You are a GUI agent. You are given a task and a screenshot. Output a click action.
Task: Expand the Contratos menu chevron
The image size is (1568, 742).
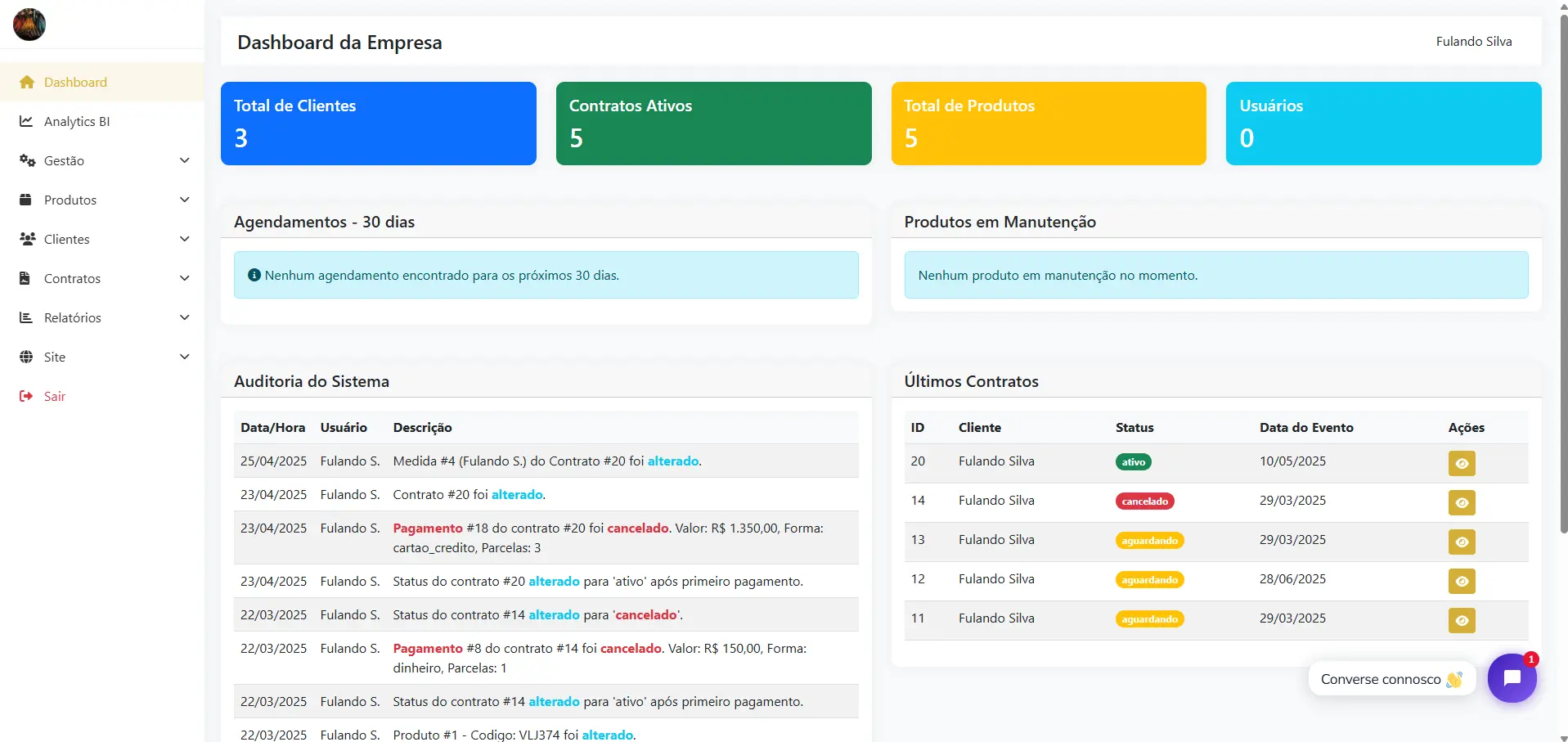pyautogui.click(x=185, y=278)
